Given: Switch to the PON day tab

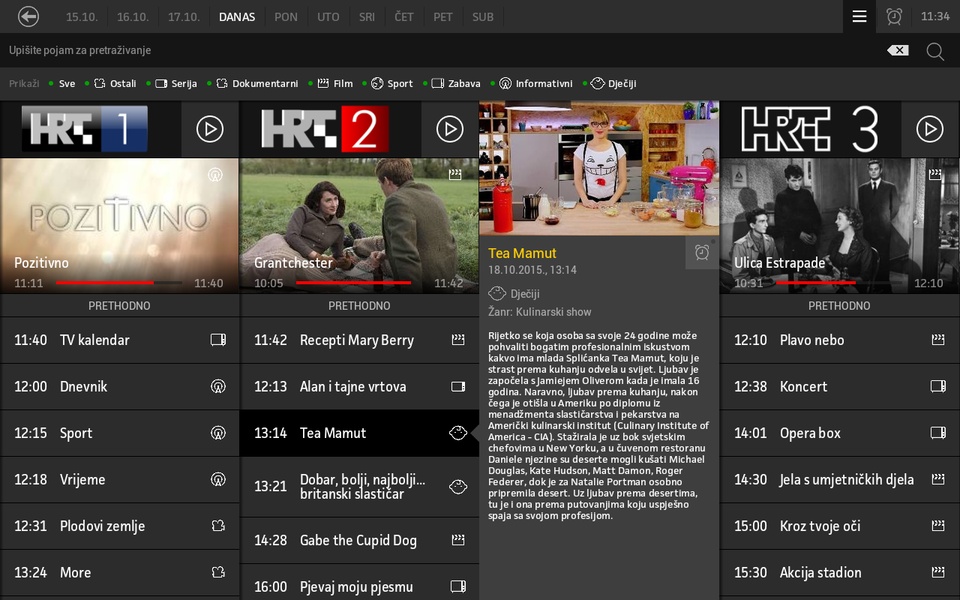Looking at the screenshot, I should 286,17.
